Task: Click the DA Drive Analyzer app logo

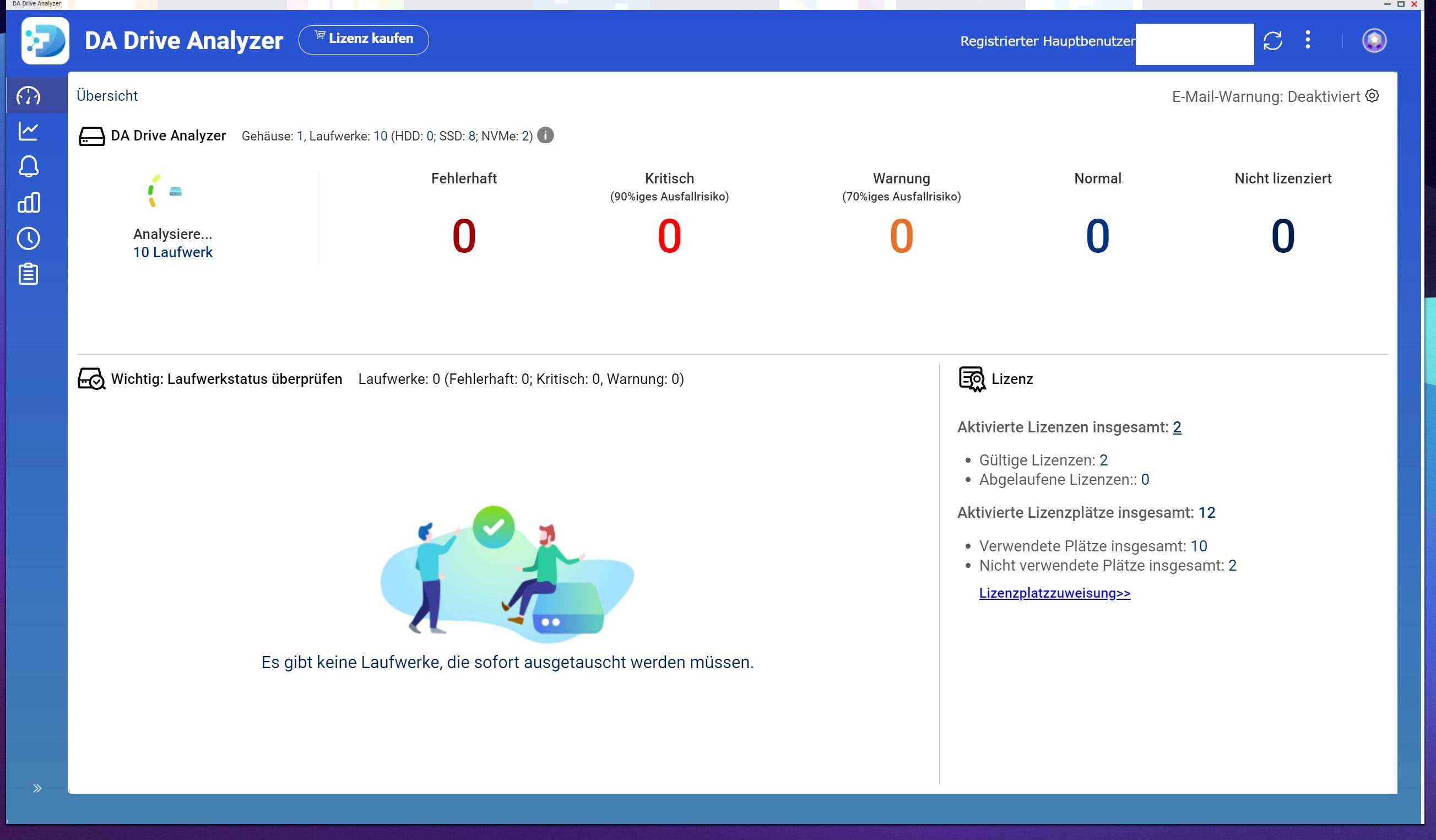Action: (46, 40)
